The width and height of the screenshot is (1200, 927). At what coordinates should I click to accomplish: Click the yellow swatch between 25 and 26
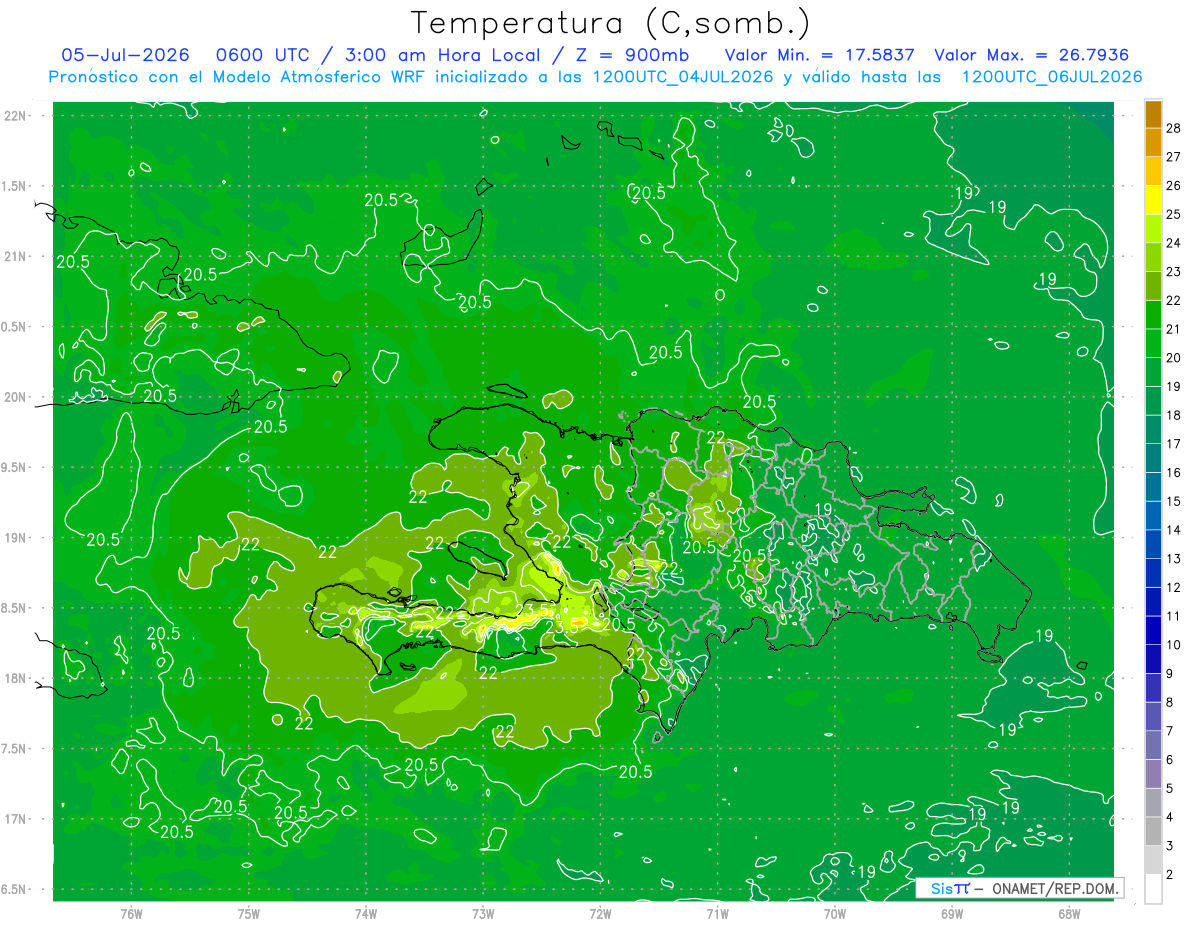click(x=1153, y=200)
